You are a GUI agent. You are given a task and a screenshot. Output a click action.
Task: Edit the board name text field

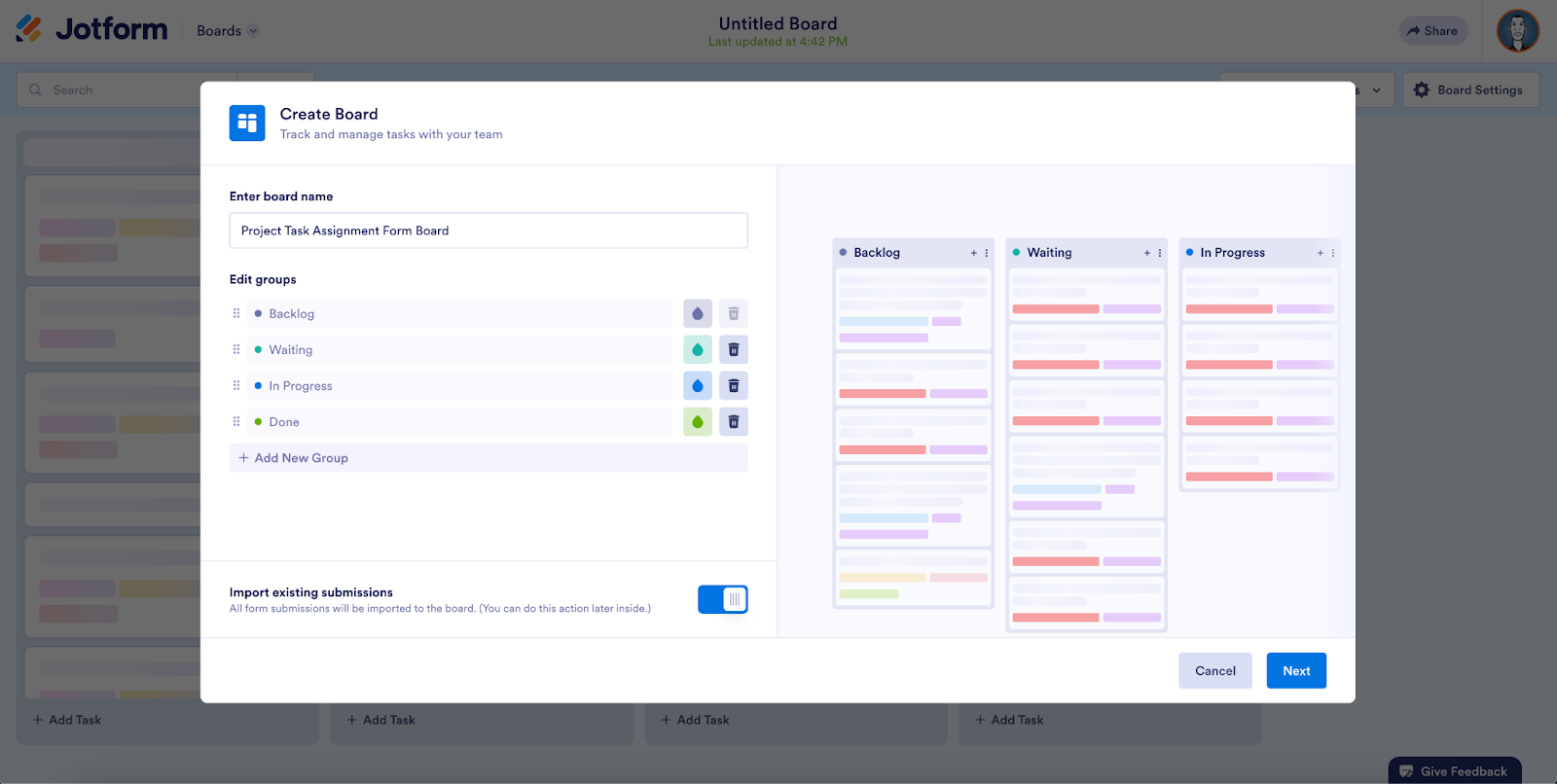coord(489,232)
